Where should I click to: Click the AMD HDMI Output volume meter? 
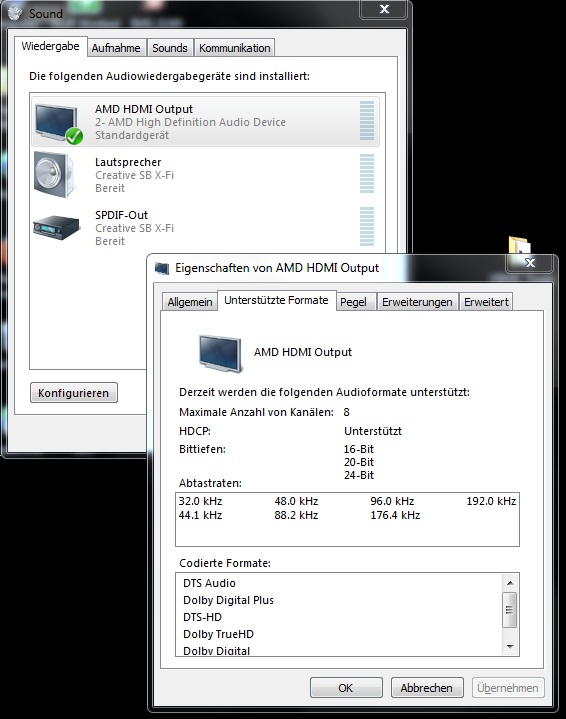367,121
